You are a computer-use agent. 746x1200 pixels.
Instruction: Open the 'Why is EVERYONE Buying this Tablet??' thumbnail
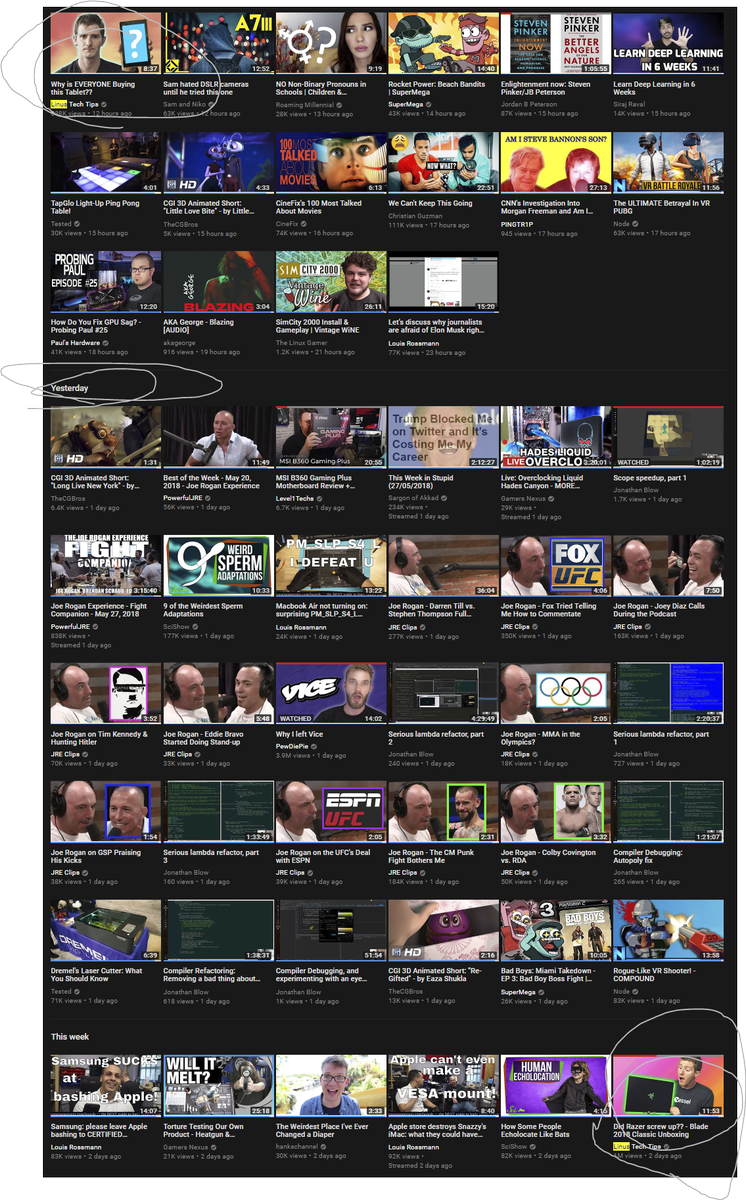coord(106,43)
